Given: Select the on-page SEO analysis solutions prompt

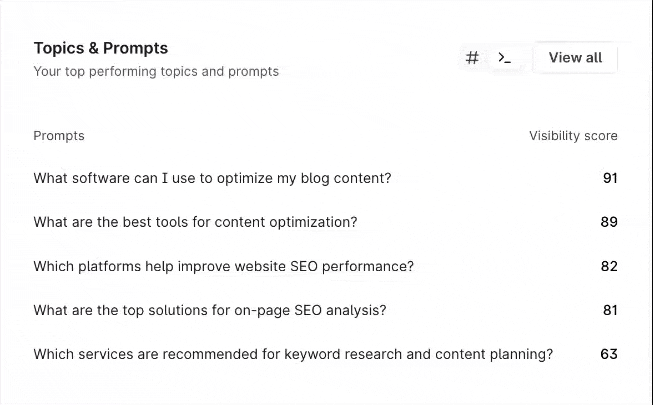Looking at the screenshot, I should click(209, 310).
